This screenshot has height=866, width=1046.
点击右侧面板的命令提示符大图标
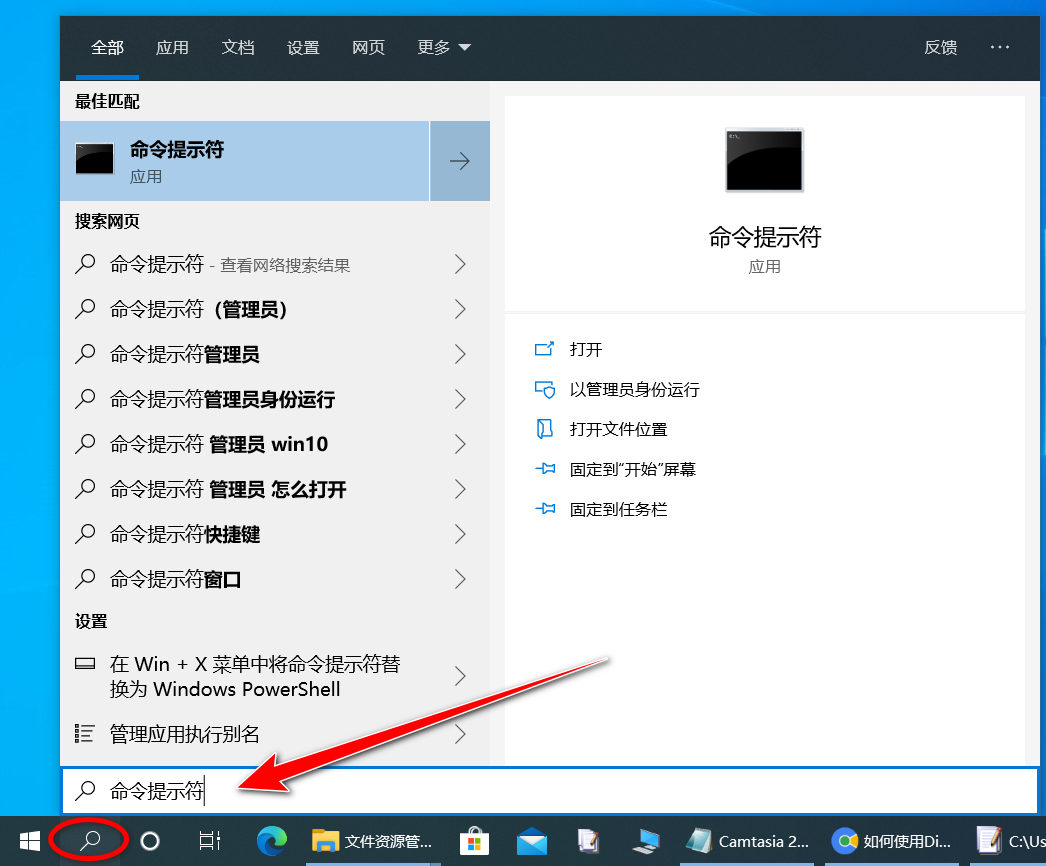[x=763, y=160]
